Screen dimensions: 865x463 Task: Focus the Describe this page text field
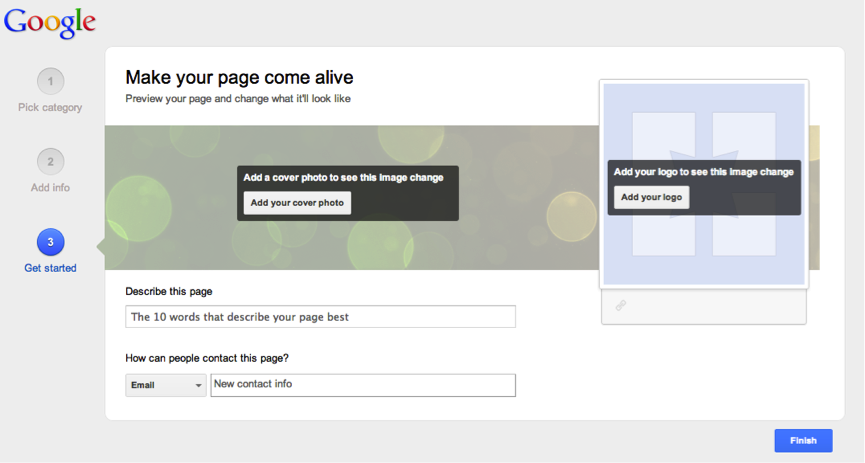click(x=321, y=317)
